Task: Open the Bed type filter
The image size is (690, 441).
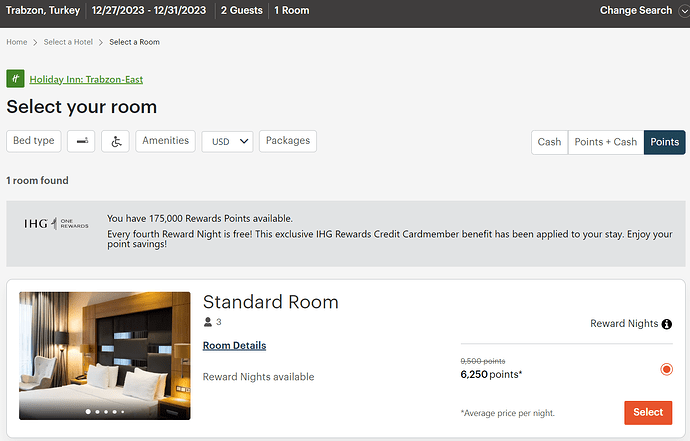Action: pos(34,141)
